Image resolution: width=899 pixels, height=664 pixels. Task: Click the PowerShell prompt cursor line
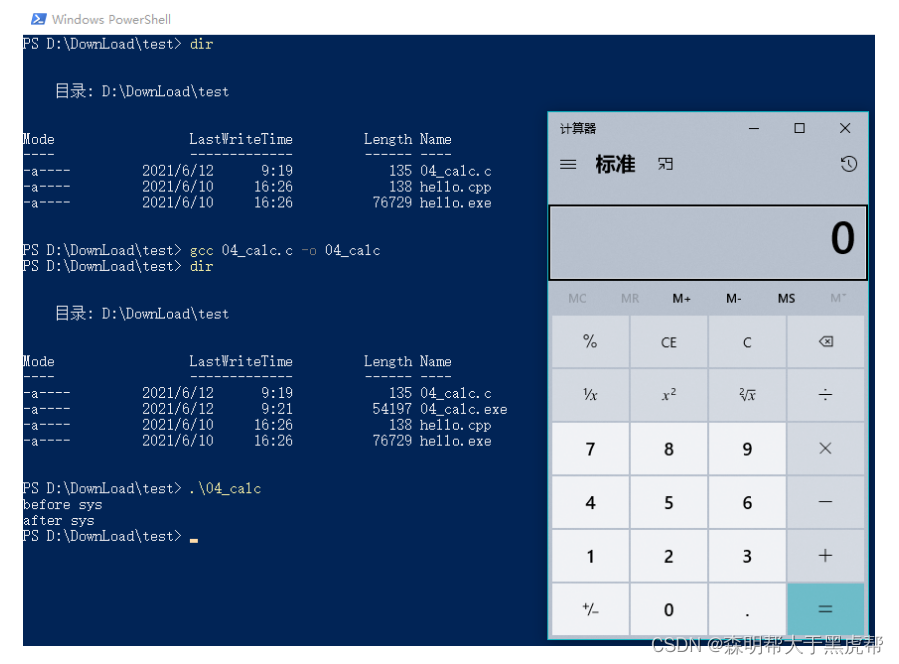111,536
